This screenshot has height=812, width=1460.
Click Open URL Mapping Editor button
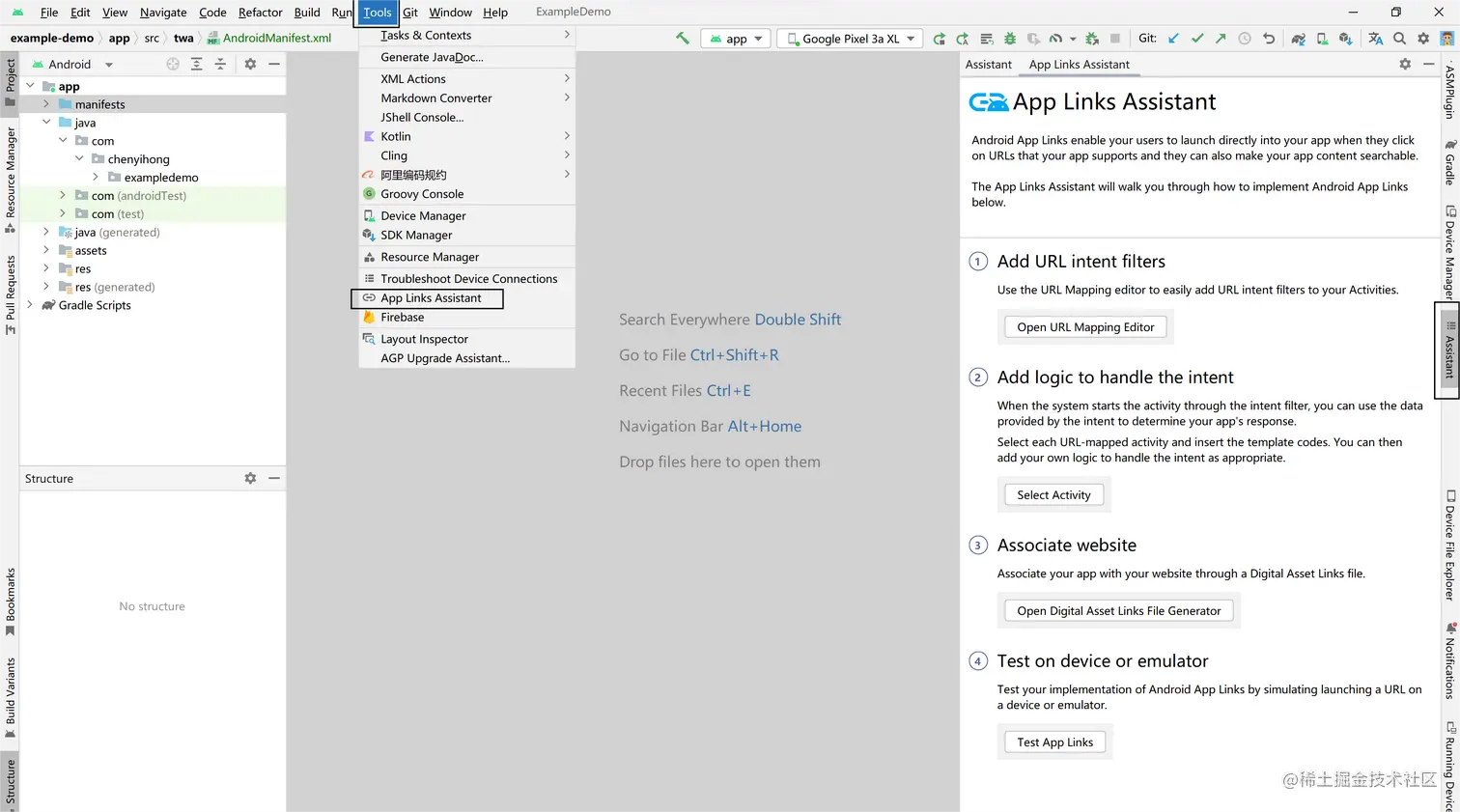[1085, 327]
